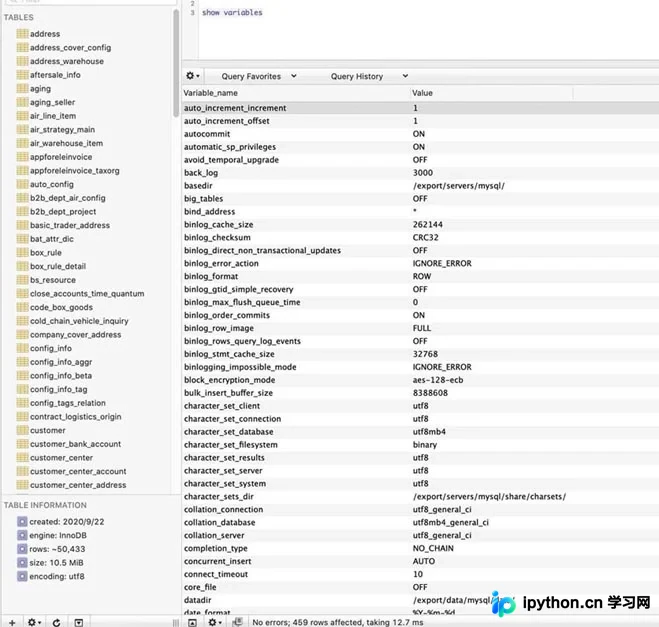This screenshot has width=659, height=627.
Task: Select the customer_bank_account table
Action: (x=75, y=444)
